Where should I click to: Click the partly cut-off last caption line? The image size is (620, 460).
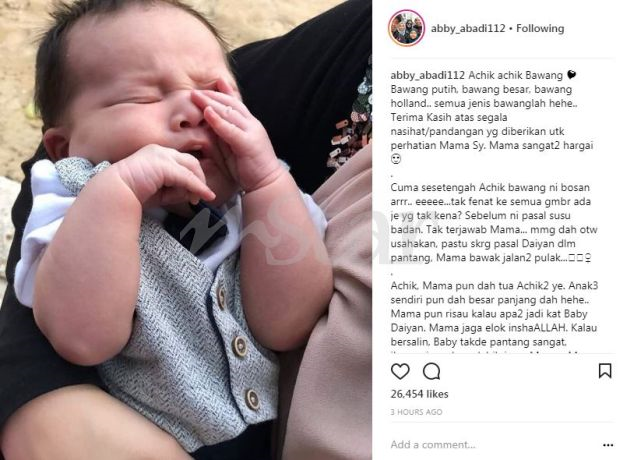point(486,351)
